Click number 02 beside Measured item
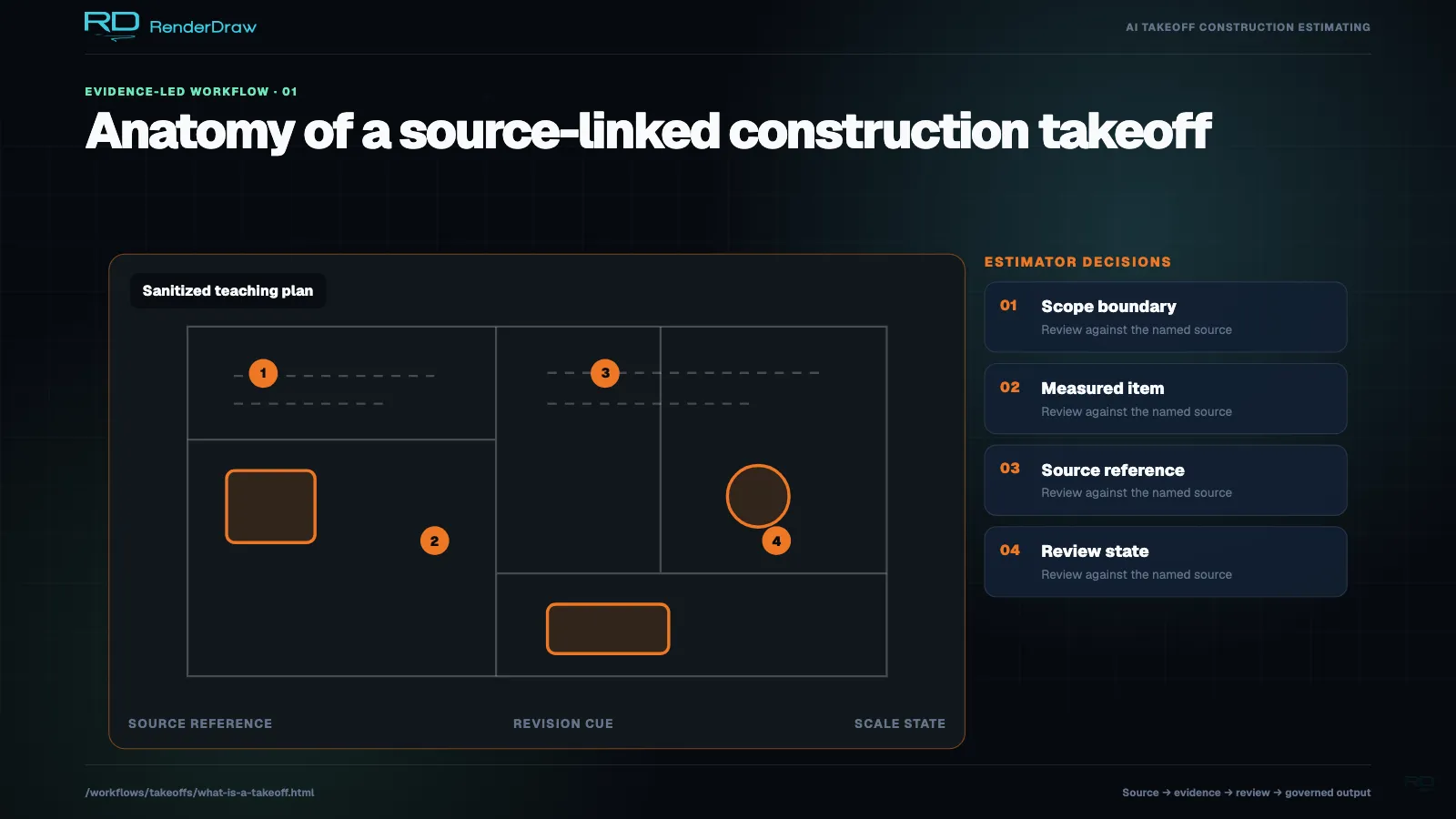This screenshot has height=819, width=1456. coord(1010,388)
